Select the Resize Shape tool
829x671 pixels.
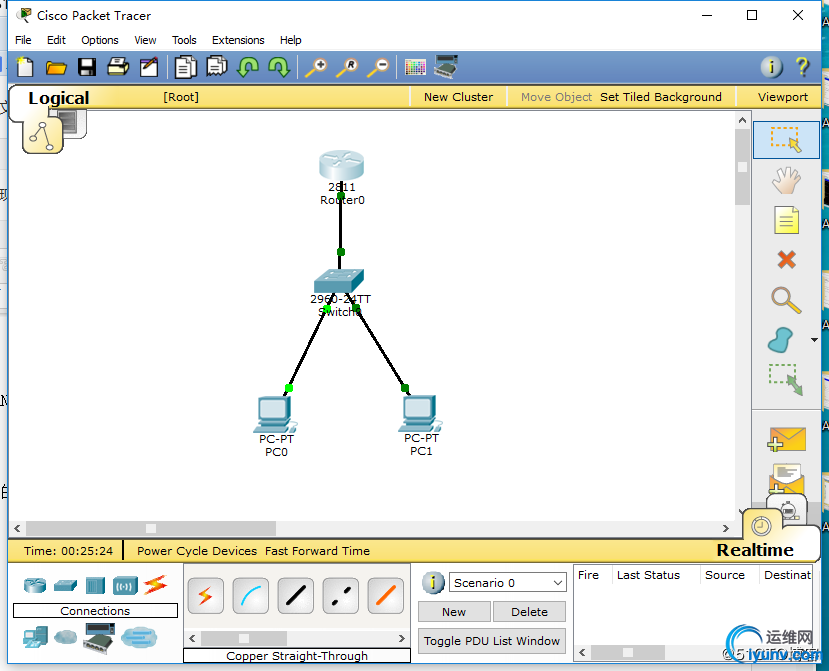[x=785, y=379]
